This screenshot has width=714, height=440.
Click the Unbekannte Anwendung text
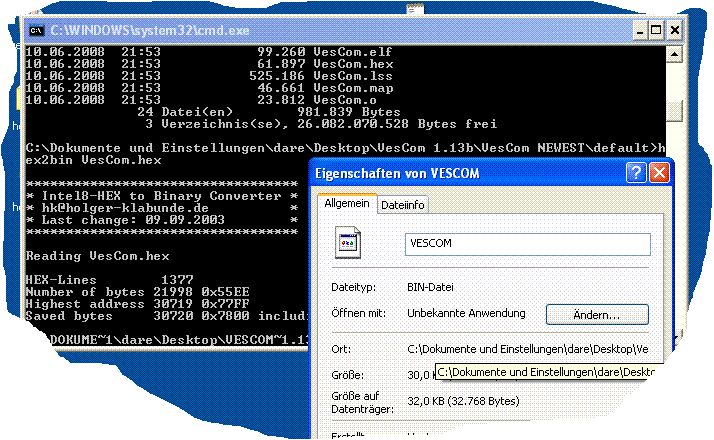coord(466,313)
